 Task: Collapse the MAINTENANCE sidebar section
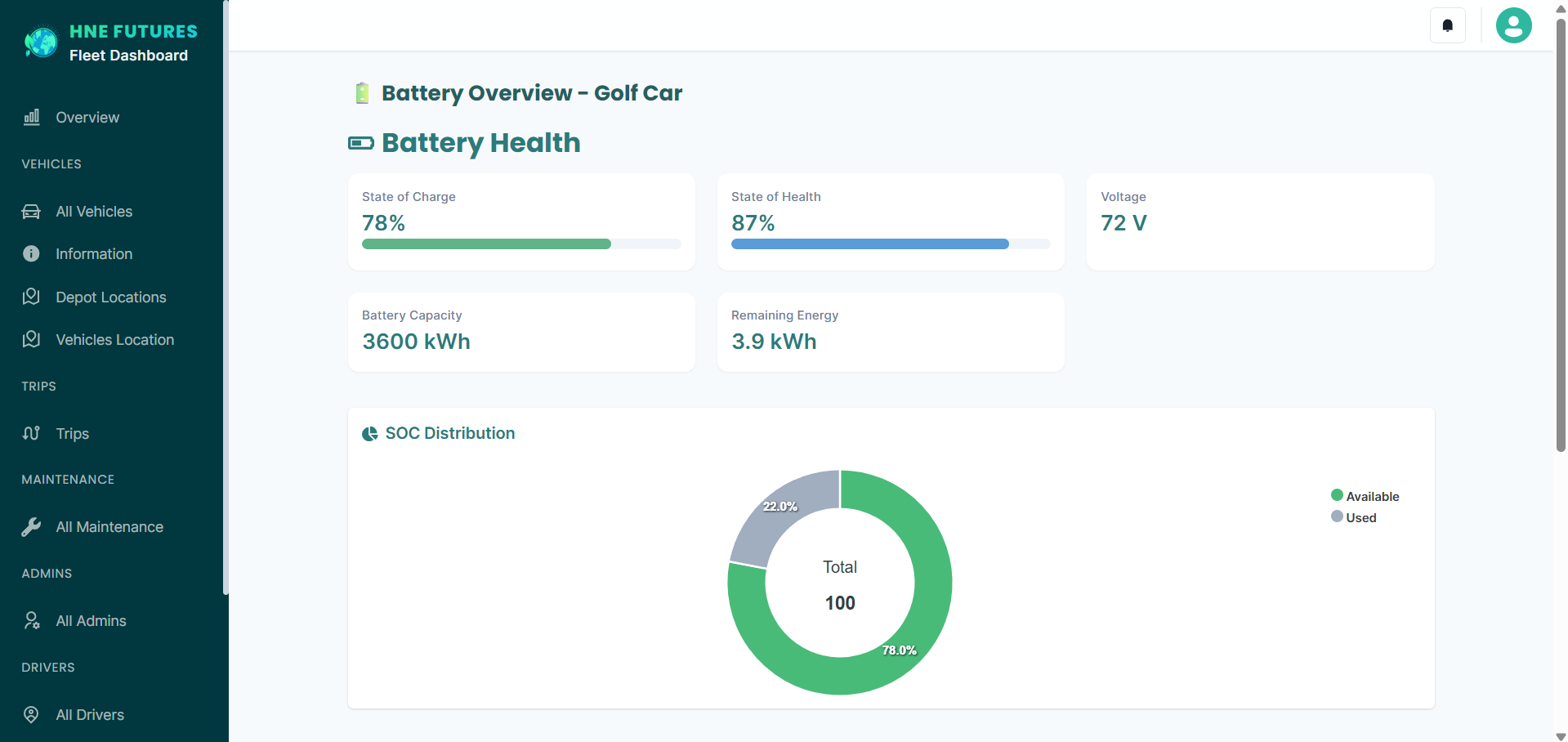tap(68, 479)
